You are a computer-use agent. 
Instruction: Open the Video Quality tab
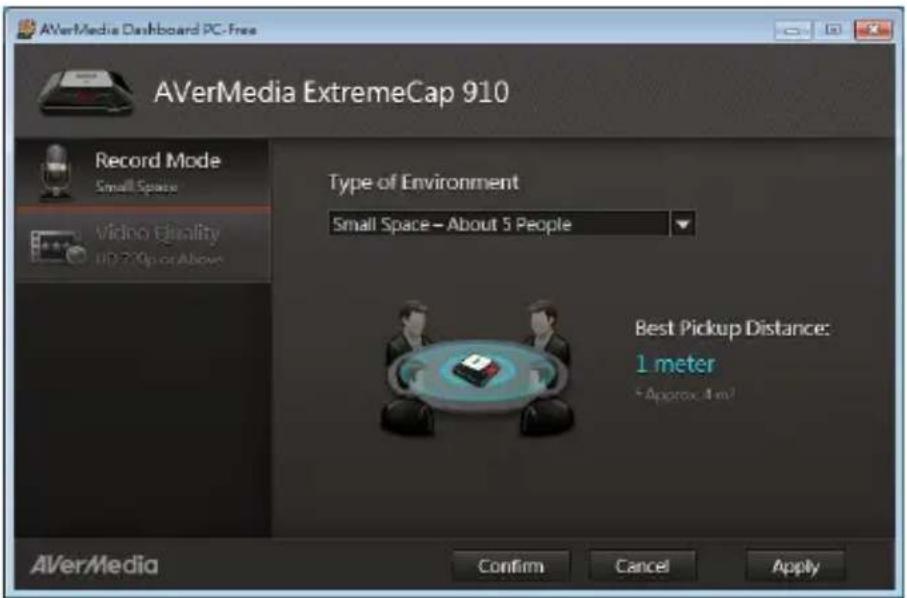pos(142,247)
